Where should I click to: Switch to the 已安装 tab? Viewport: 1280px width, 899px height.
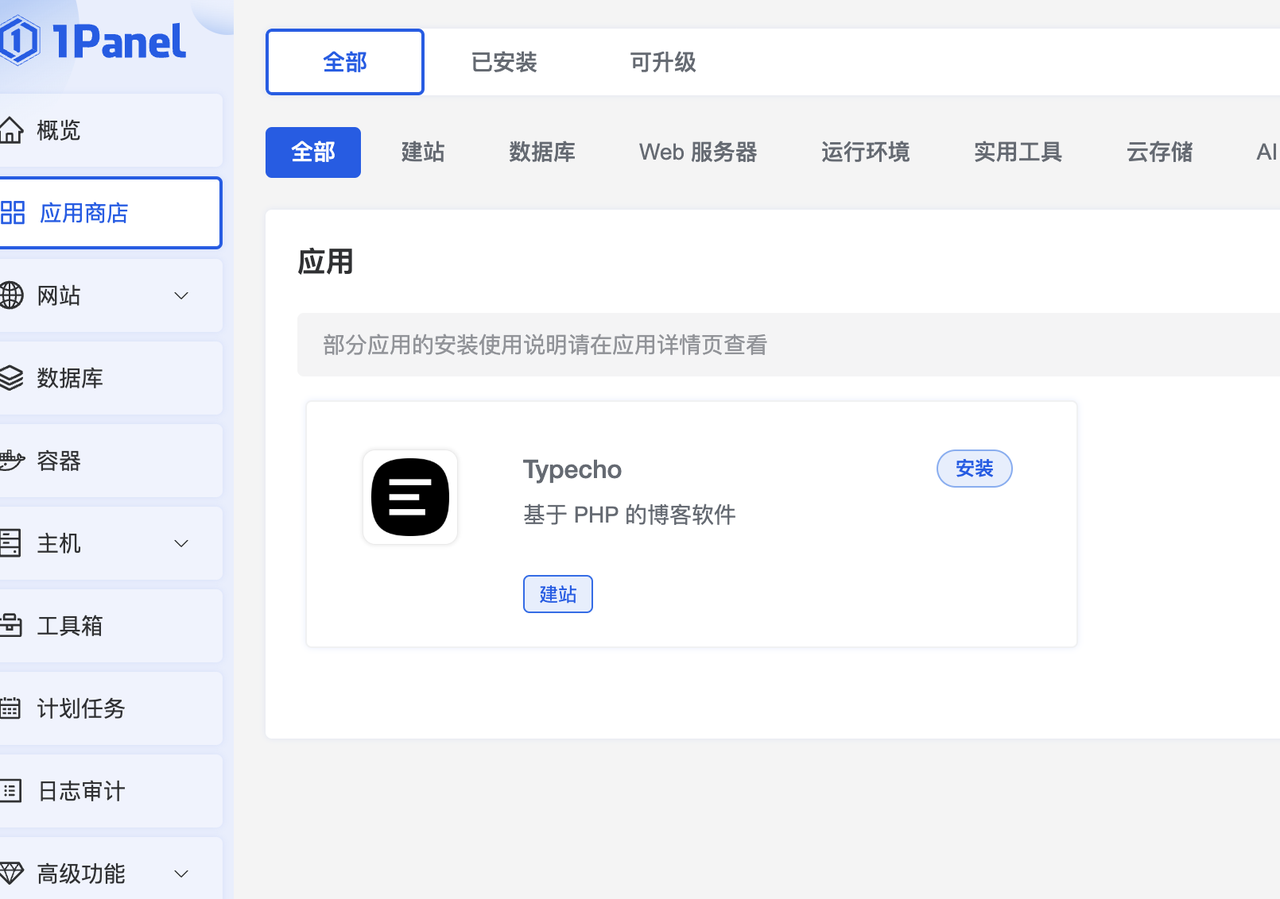[x=504, y=62]
